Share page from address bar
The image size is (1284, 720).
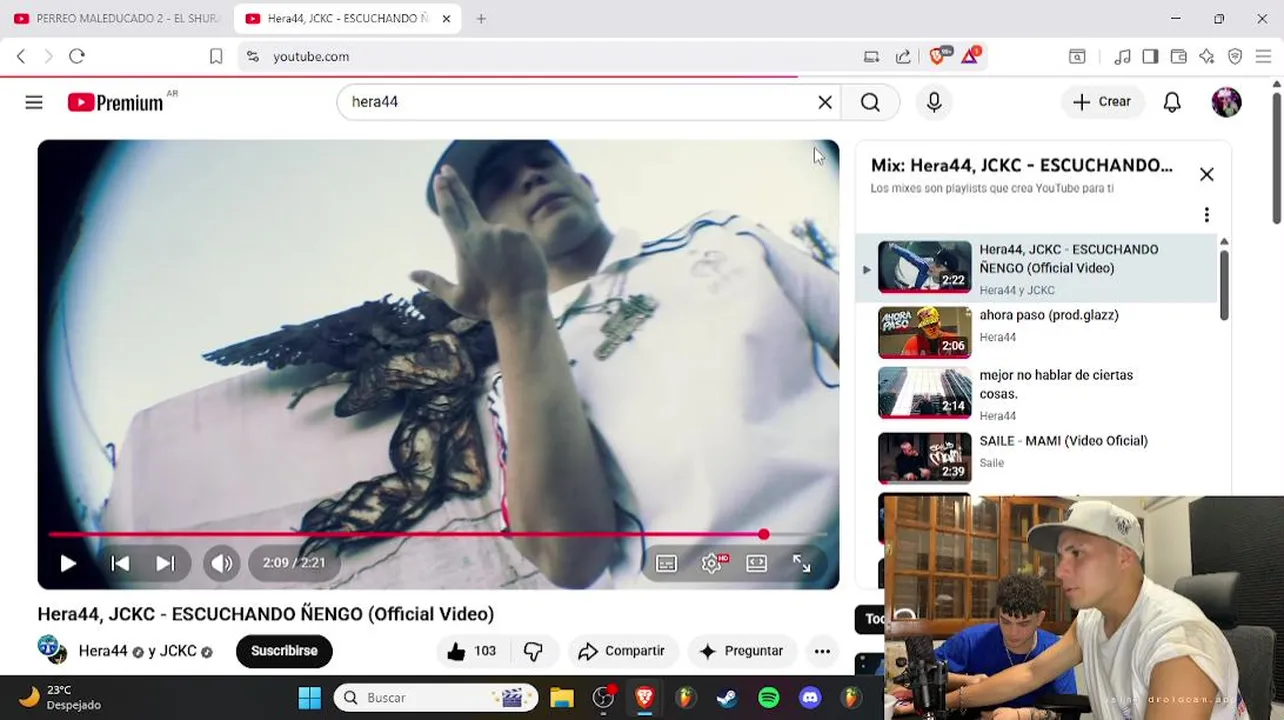click(x=903, y=57)
